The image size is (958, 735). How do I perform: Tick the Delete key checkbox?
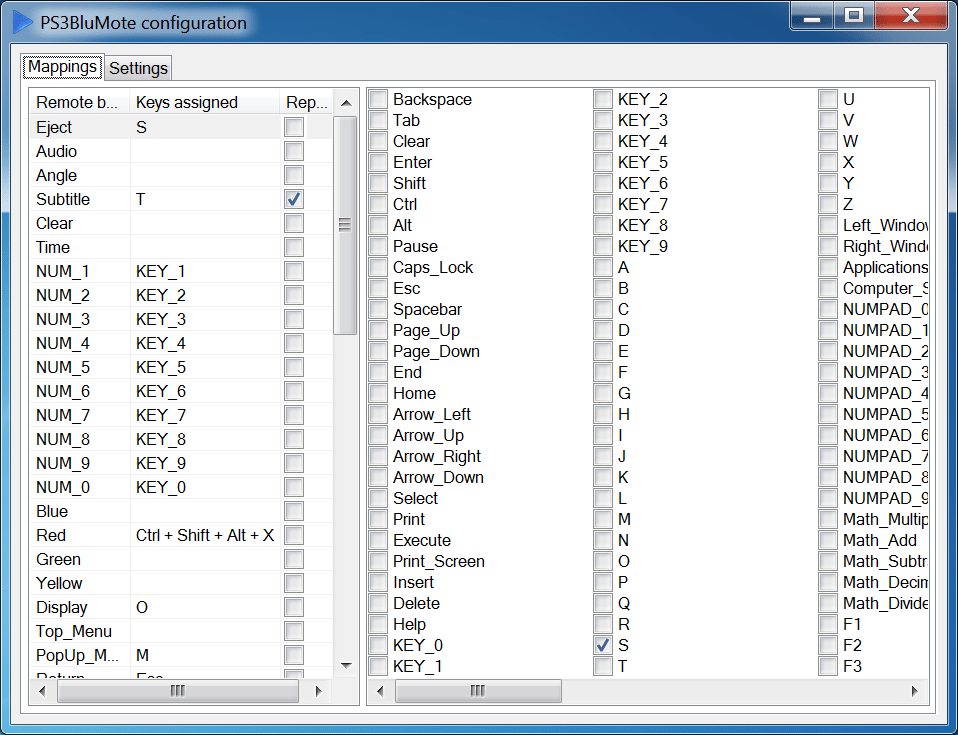378,603
